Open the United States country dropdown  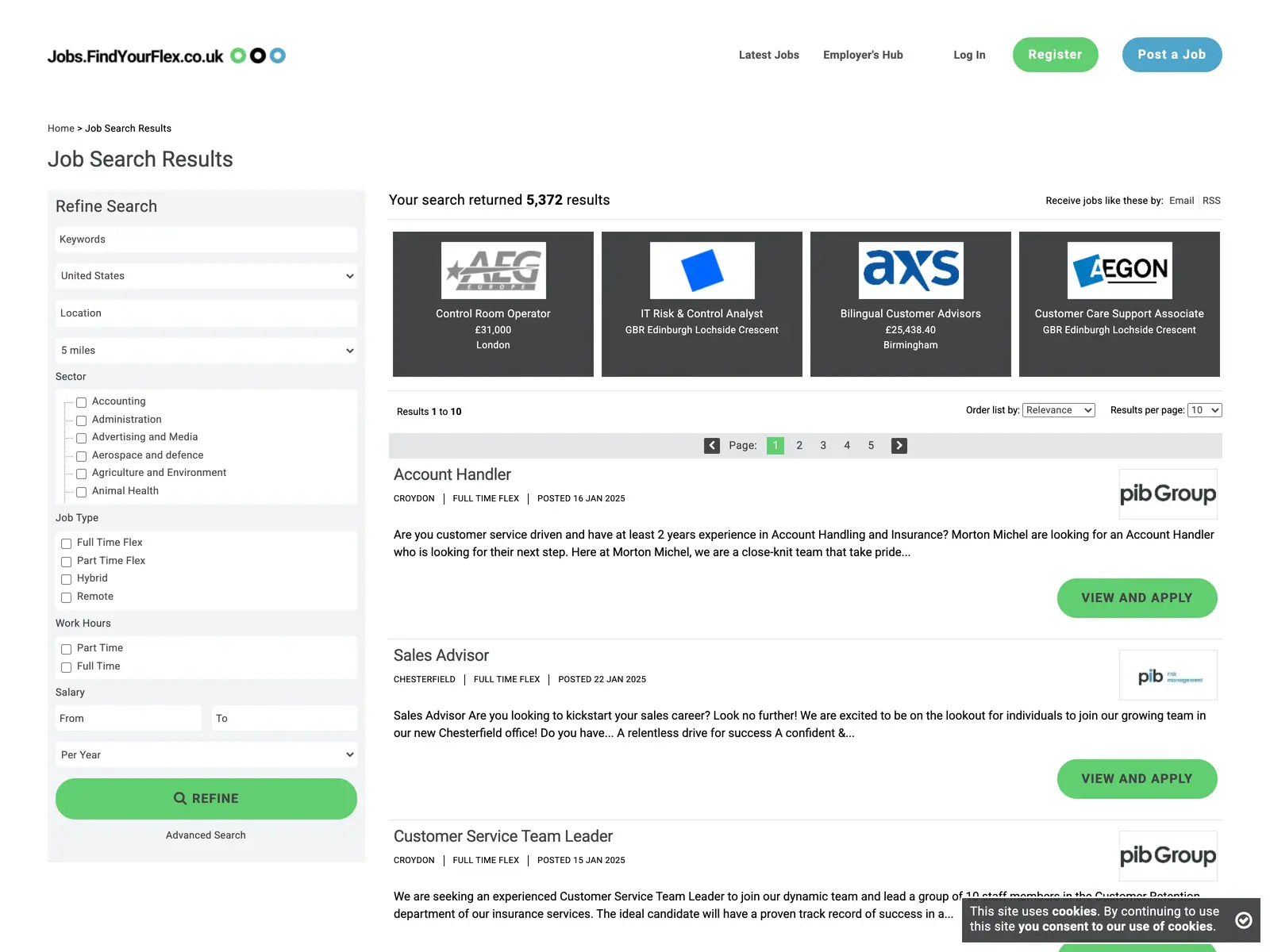point(206,276)
